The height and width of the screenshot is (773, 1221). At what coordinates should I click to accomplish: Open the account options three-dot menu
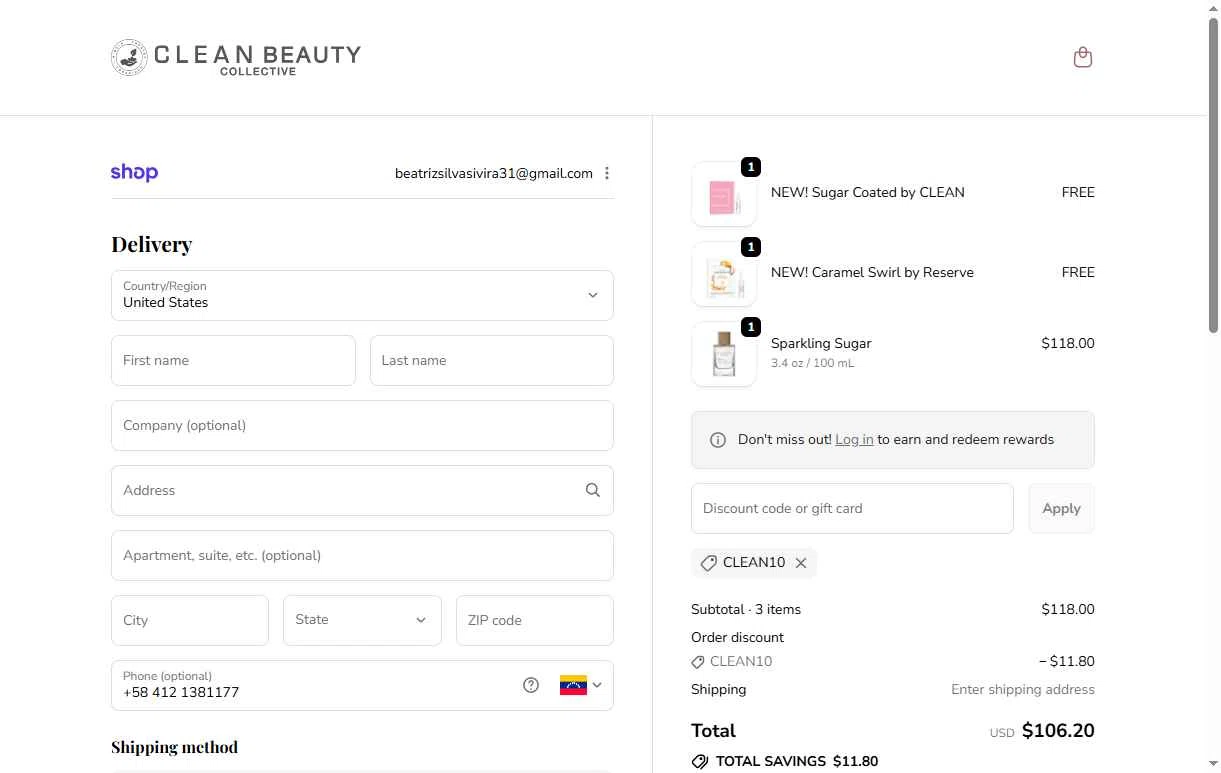[x=607, y=173]
